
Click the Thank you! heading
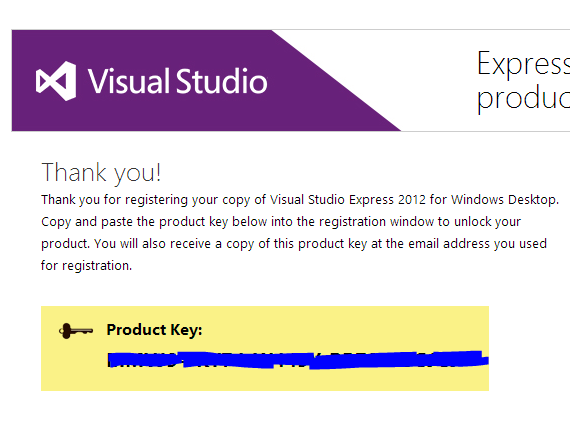tap(101, 172)
